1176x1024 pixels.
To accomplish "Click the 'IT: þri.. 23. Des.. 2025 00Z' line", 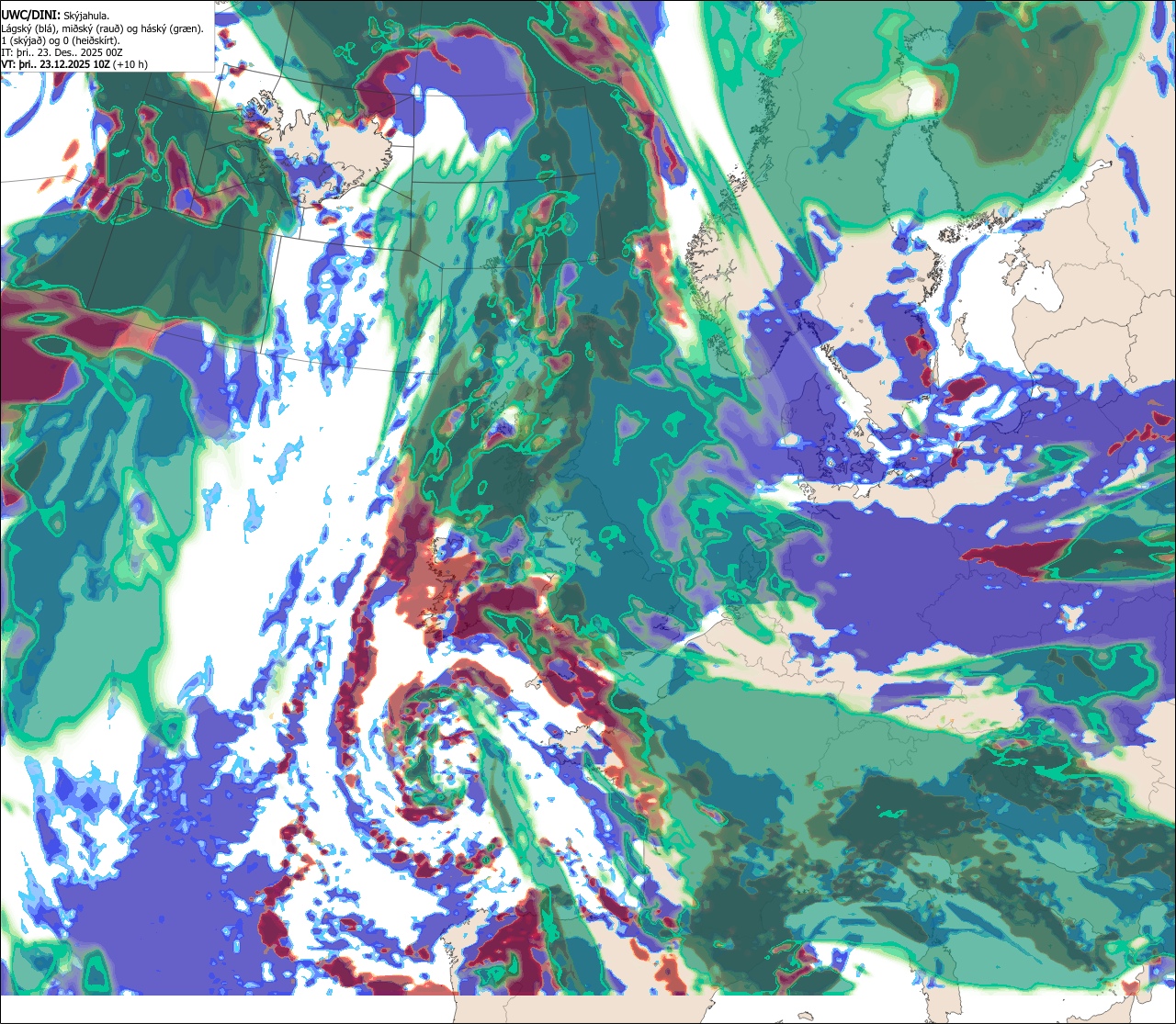I will point(62,52).
